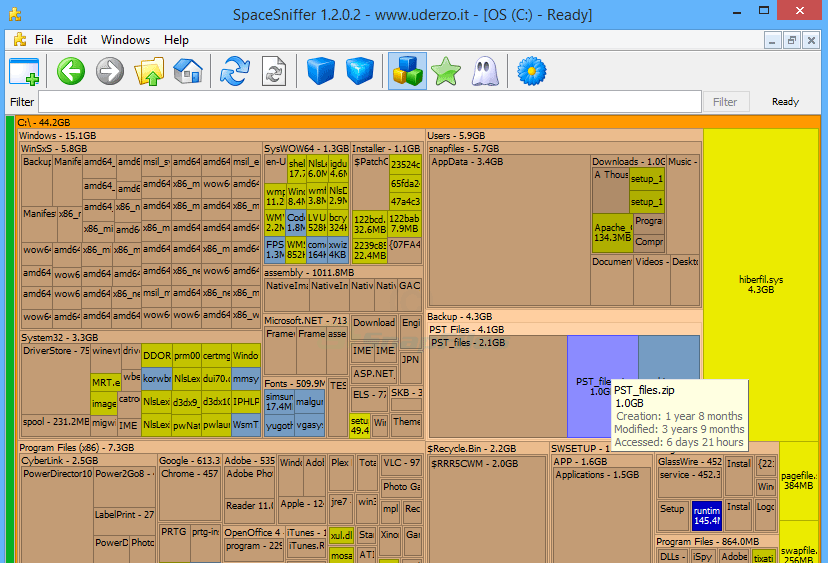Select the yellow MRT.e file block
This screenshot has height=563, width=828.
pos(105,382)
